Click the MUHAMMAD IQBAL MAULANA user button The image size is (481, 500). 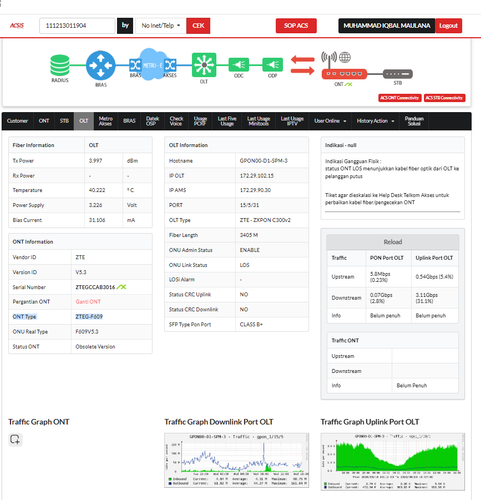pyautogui.click(x=387, y=26)
